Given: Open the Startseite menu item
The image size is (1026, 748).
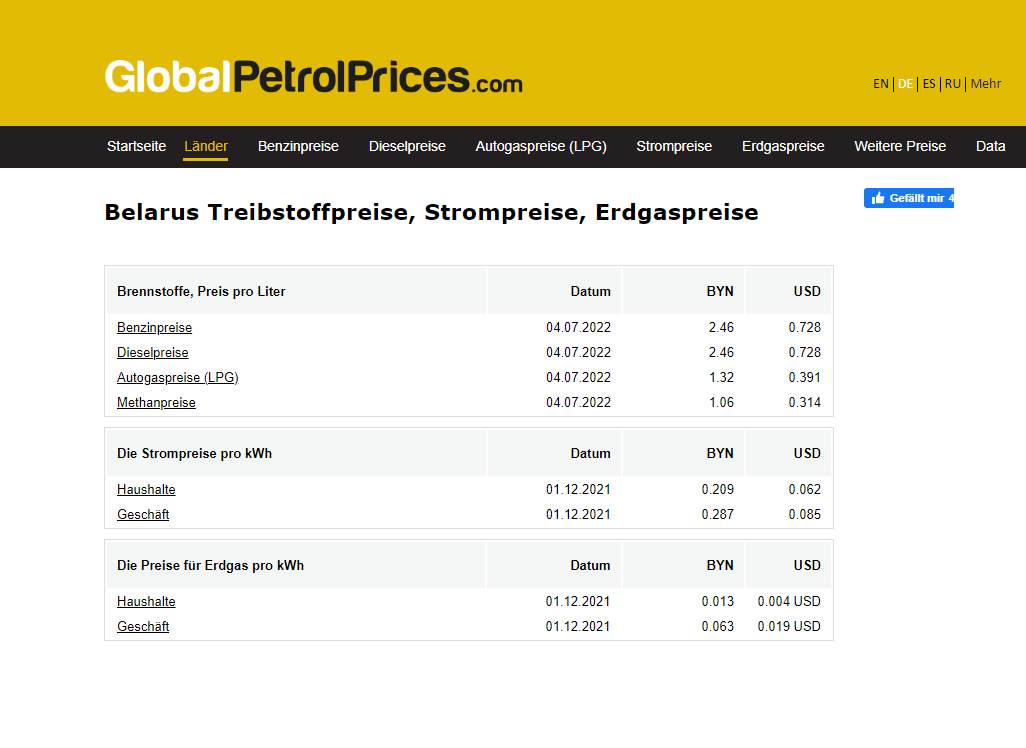Looking at the screenshot, I should [x=136, y=146].
